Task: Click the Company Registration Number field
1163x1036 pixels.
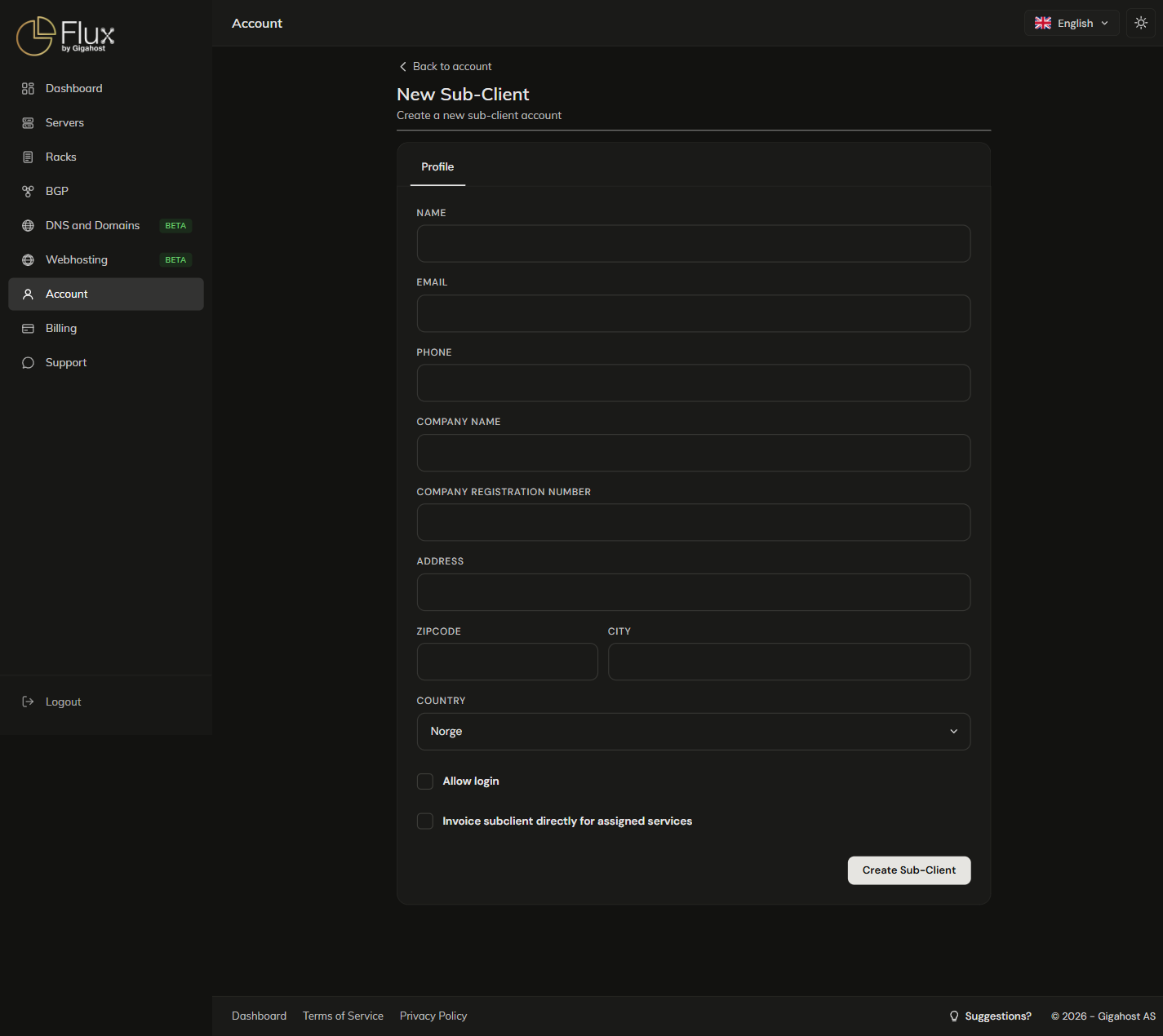Action: click(x=694, y=522)
